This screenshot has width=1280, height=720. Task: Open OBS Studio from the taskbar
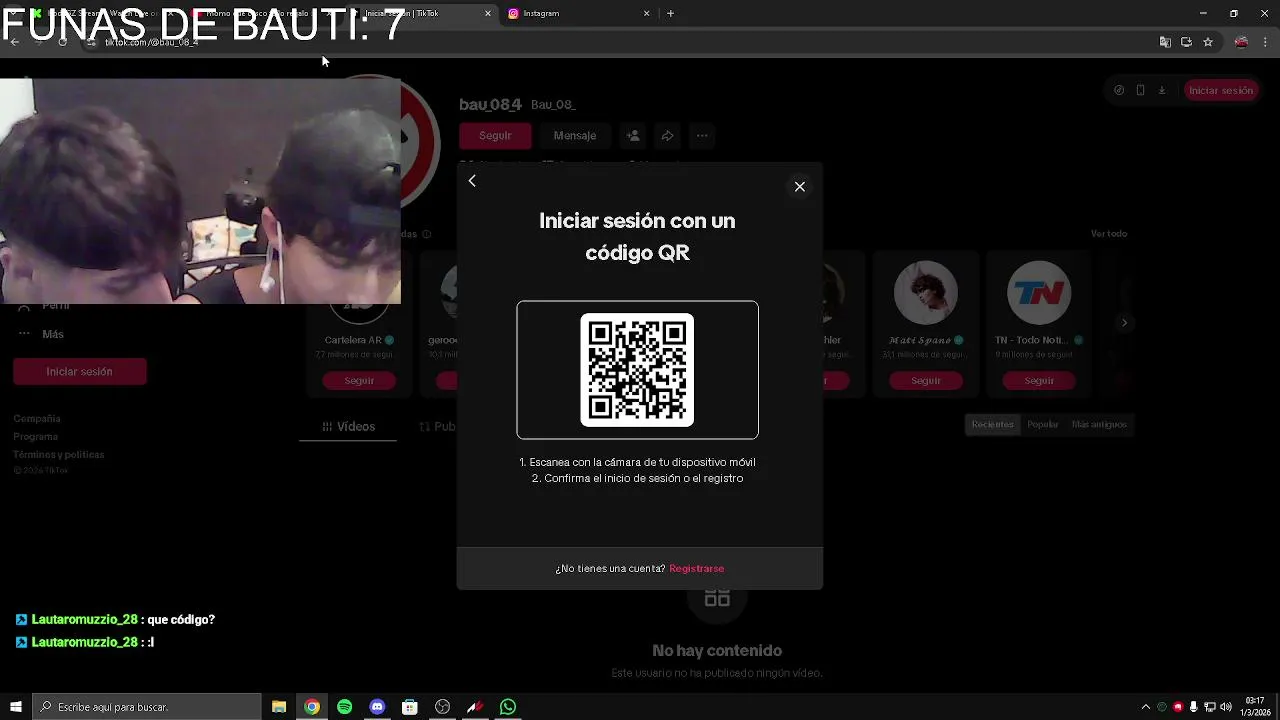coord(442,707)
